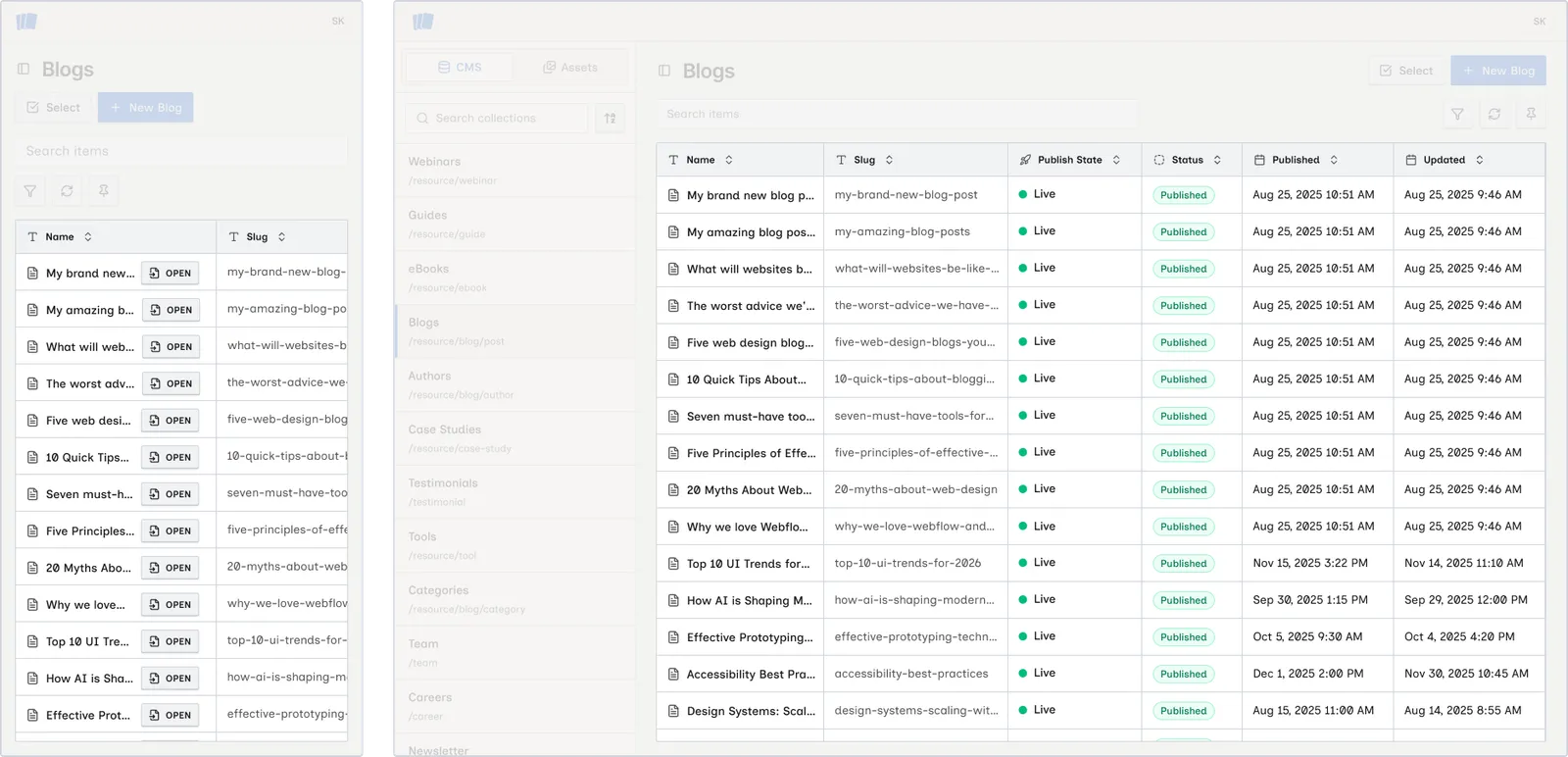Click the Select button in the right panel
The image size is (1568, 757).
click(1406, 71)
